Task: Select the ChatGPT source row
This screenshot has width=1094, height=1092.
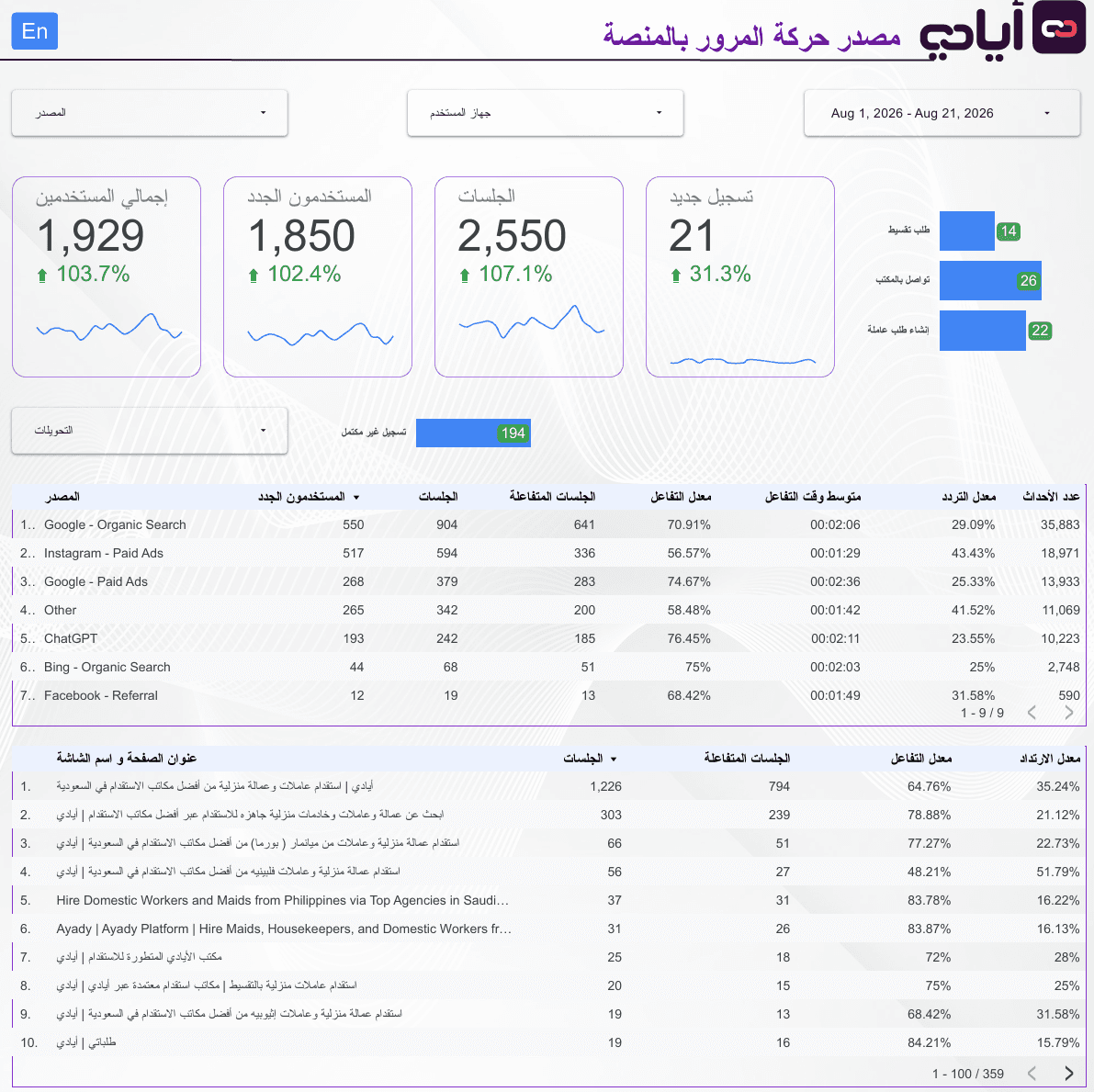Action: (548, 638)
